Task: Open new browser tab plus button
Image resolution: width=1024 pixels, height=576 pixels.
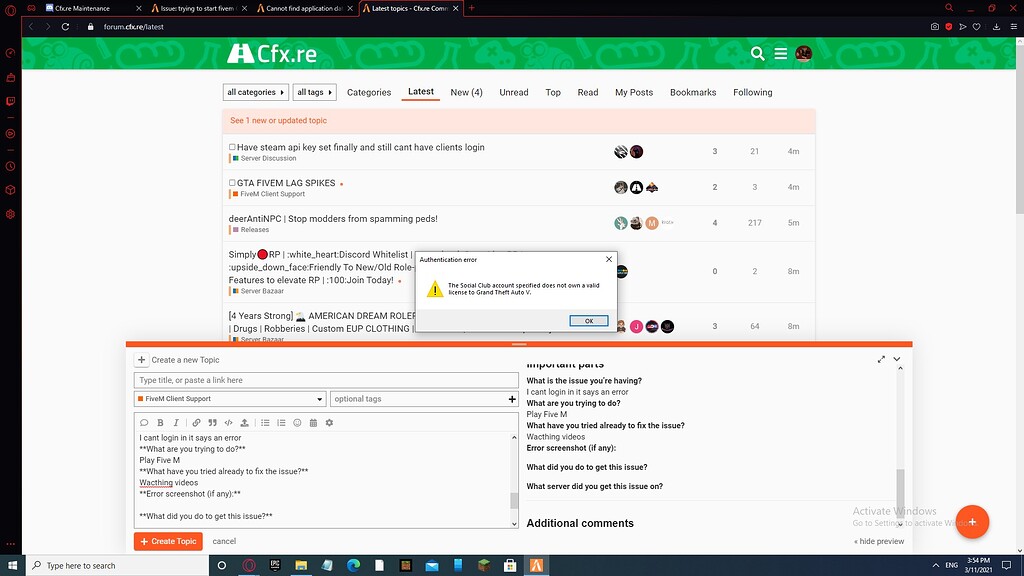Action: point(472,8)
